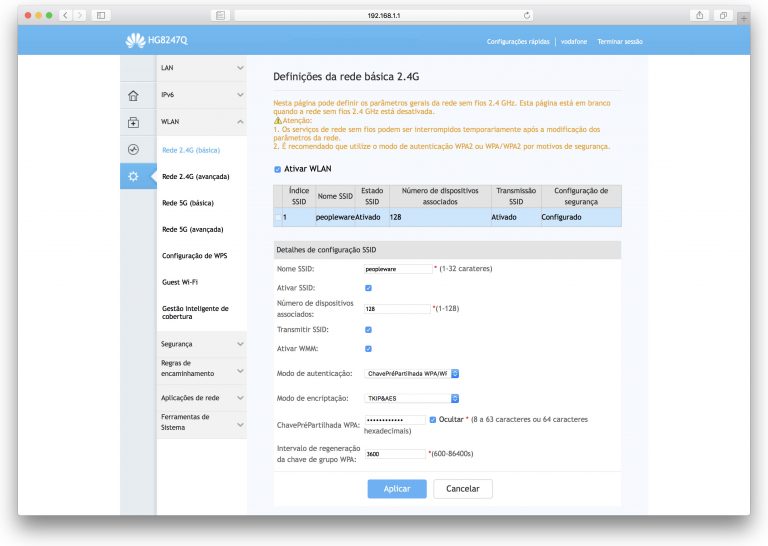
Task: Select the advanced settings gear icon
Action: [134, 177]
